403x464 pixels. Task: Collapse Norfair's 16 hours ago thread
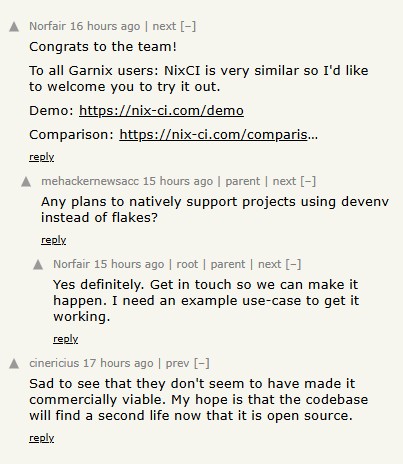pos(188,26)
